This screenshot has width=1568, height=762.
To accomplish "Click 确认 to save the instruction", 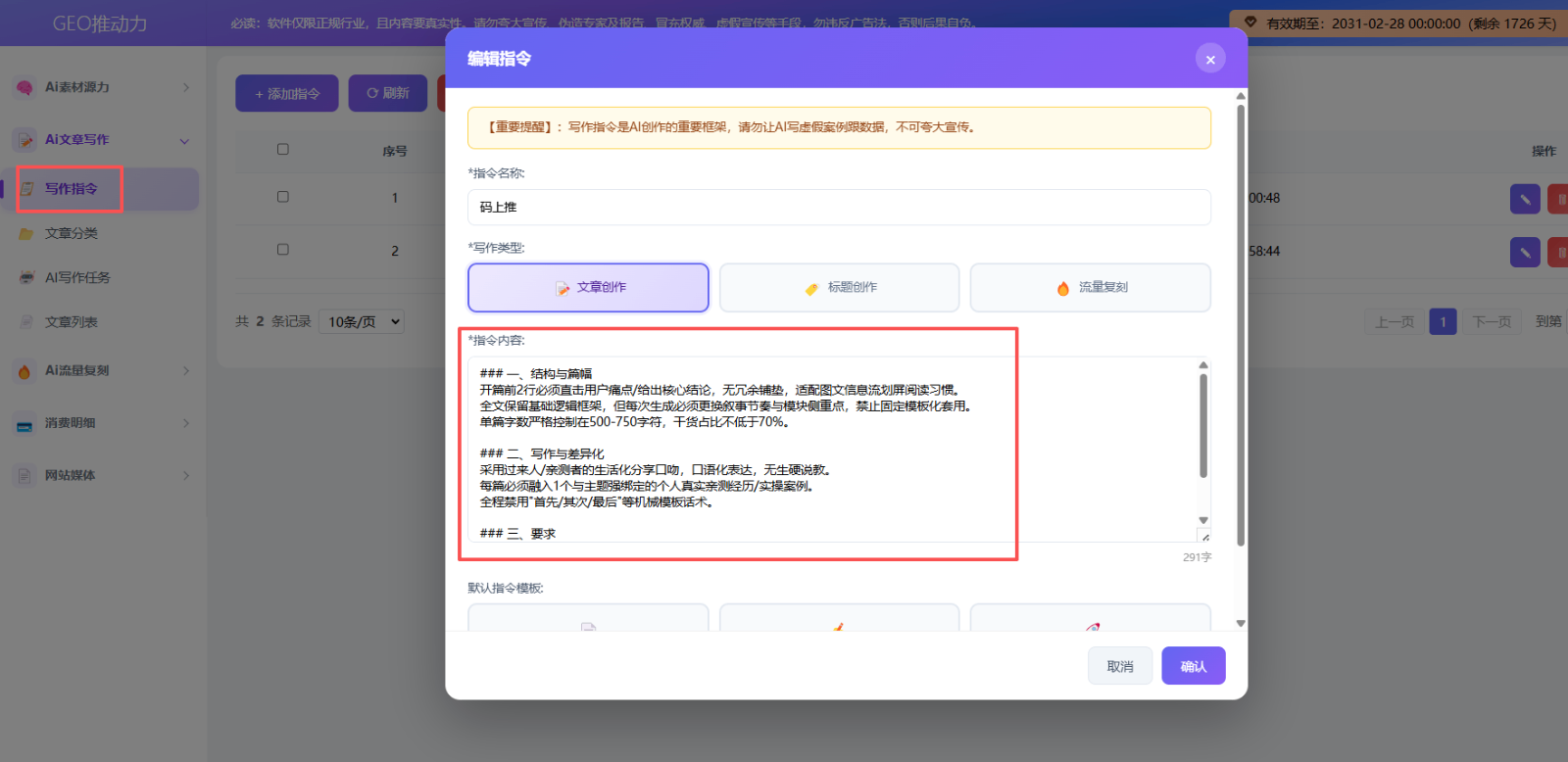I will coord(1194,666).
